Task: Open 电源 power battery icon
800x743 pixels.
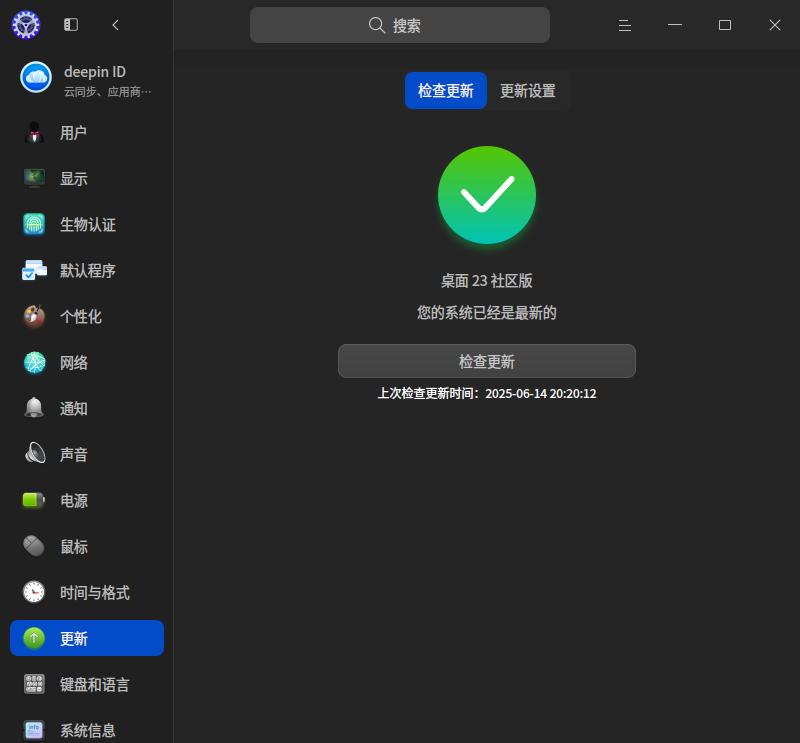Action: (34, 500)
